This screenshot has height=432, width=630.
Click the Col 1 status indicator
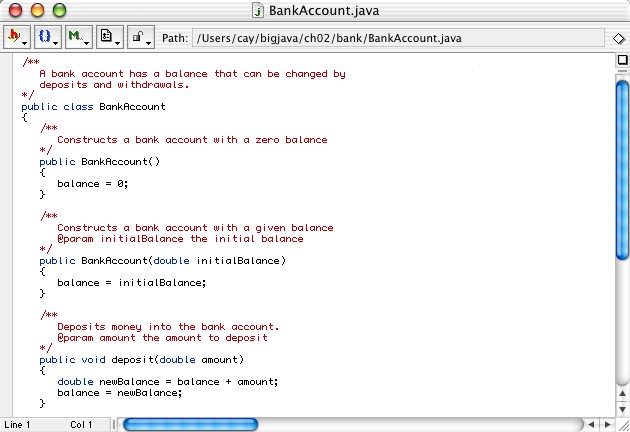(81, 425)
